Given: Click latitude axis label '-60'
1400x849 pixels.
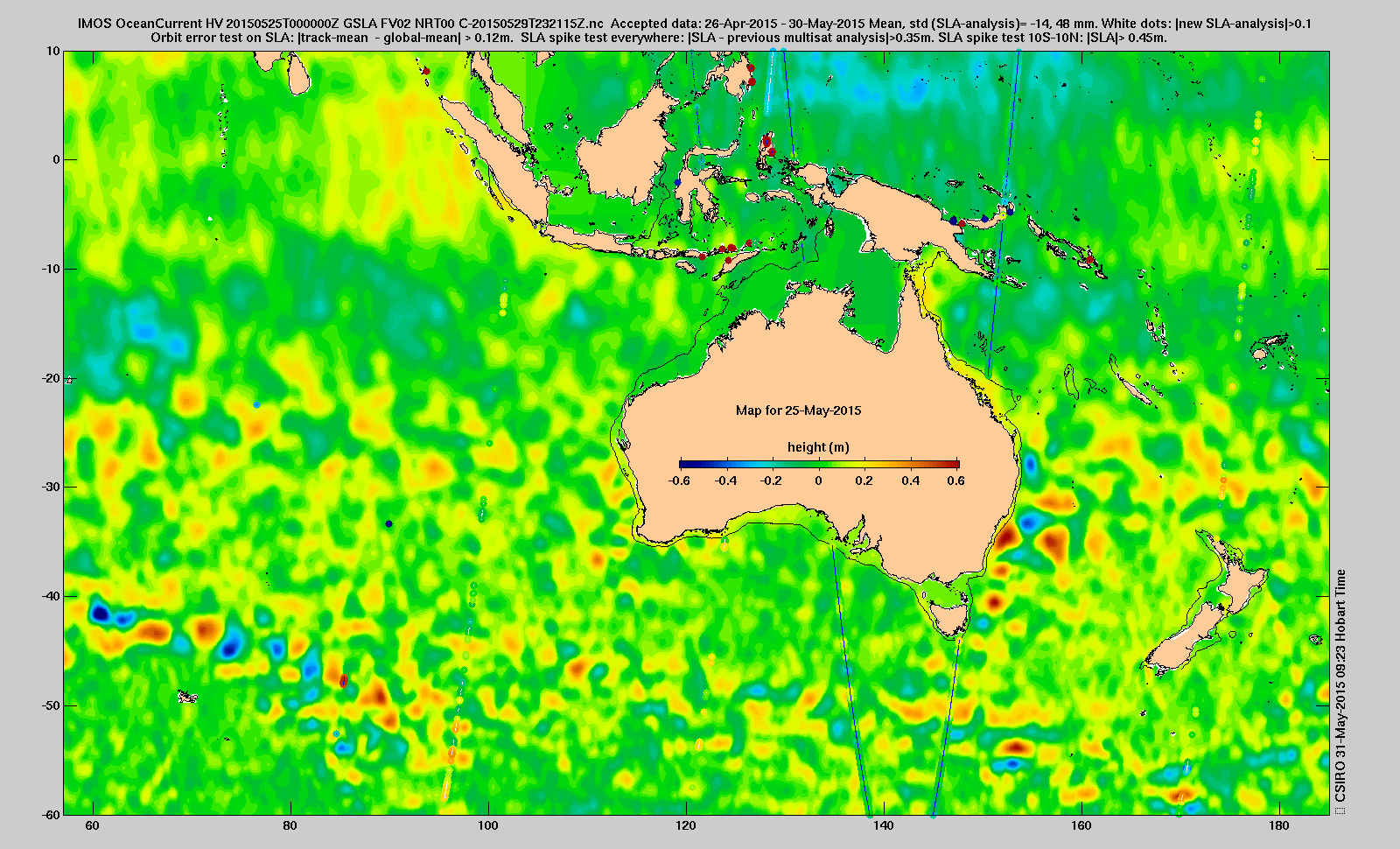Looking at the screenshot, I should (x=51, y=814).
